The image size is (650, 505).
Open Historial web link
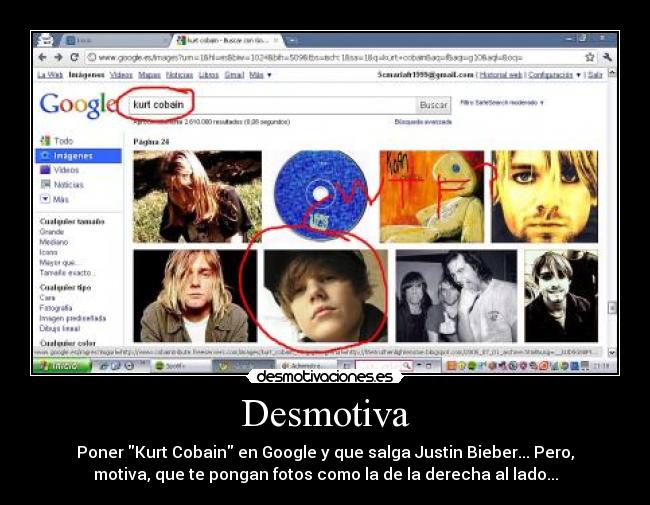point(500,75)
